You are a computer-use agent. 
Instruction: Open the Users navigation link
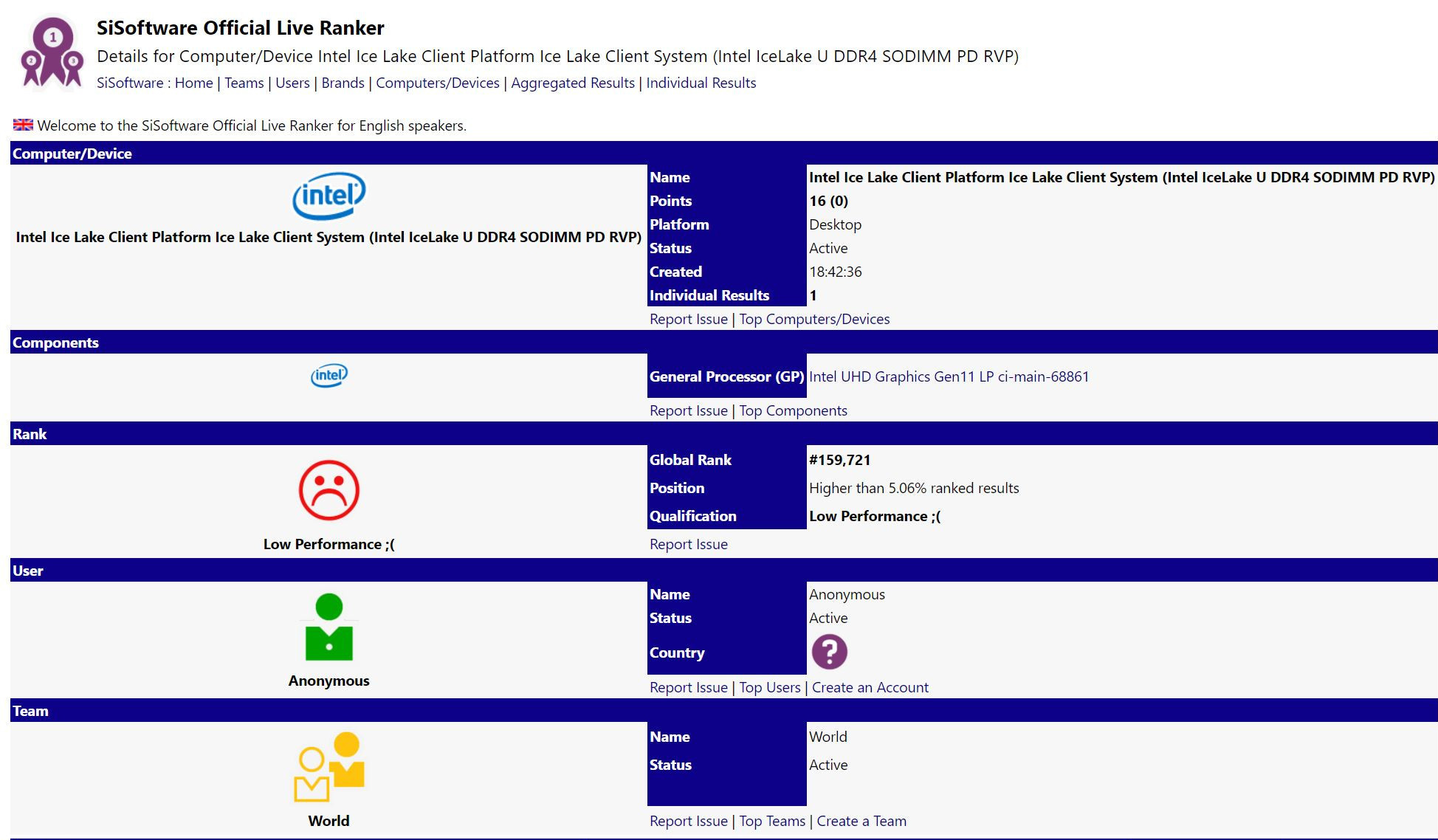click(292, 83)
